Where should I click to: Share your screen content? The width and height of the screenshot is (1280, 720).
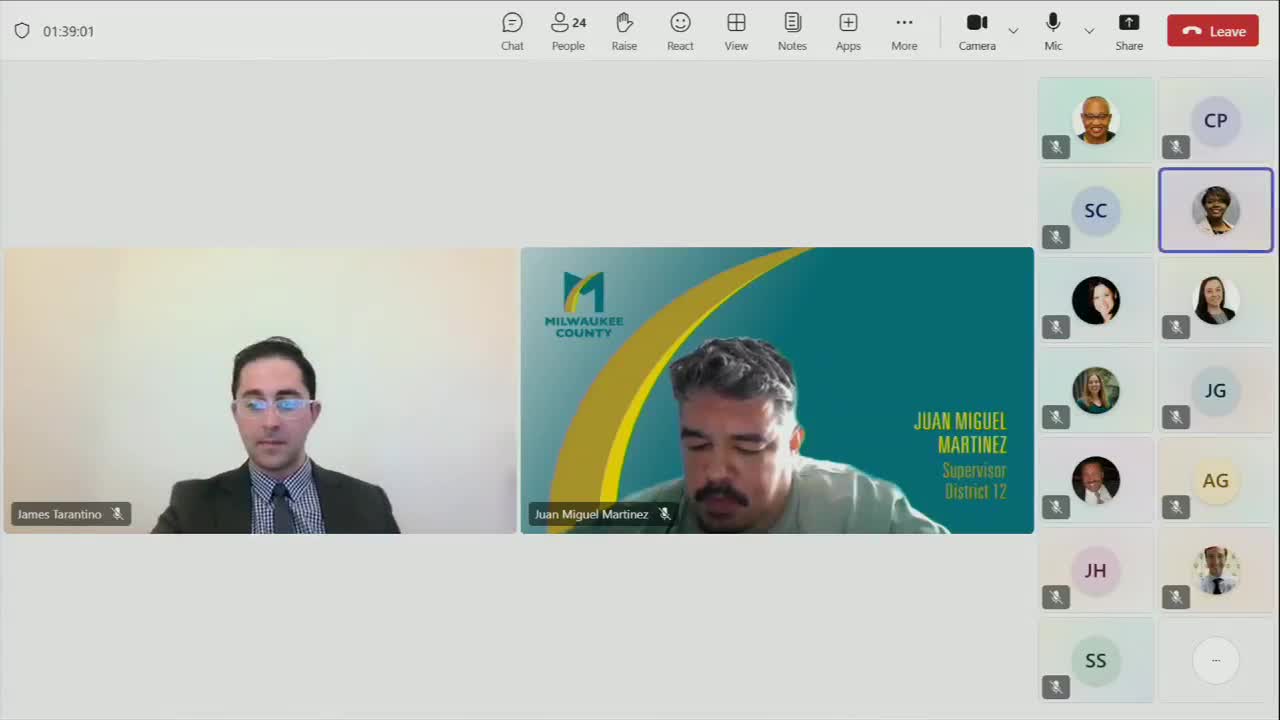pyautogui.click(x=1129, y=31)
